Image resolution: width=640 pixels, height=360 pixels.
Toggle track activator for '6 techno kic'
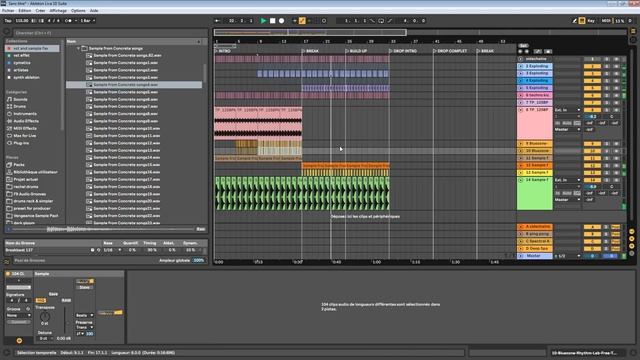pyautogui.click(x=592, y=95)
